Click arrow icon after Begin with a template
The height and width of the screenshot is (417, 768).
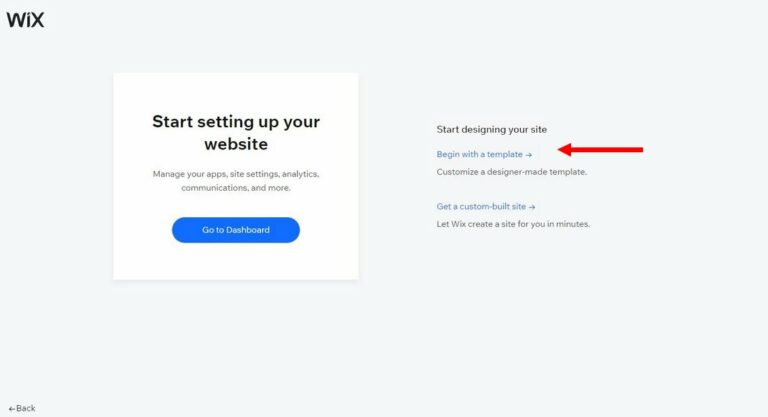pyautogui.click(x=528, y=155)
